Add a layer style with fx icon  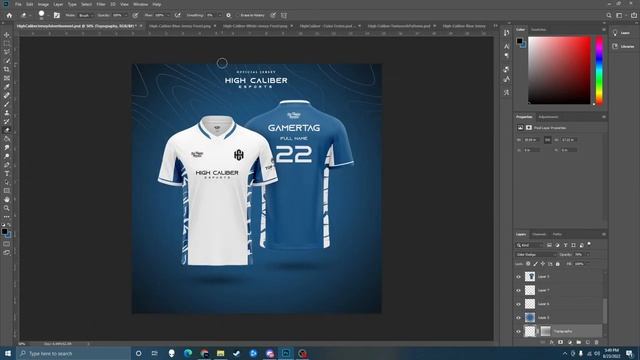pyautogui.click(x=551, y=342)
